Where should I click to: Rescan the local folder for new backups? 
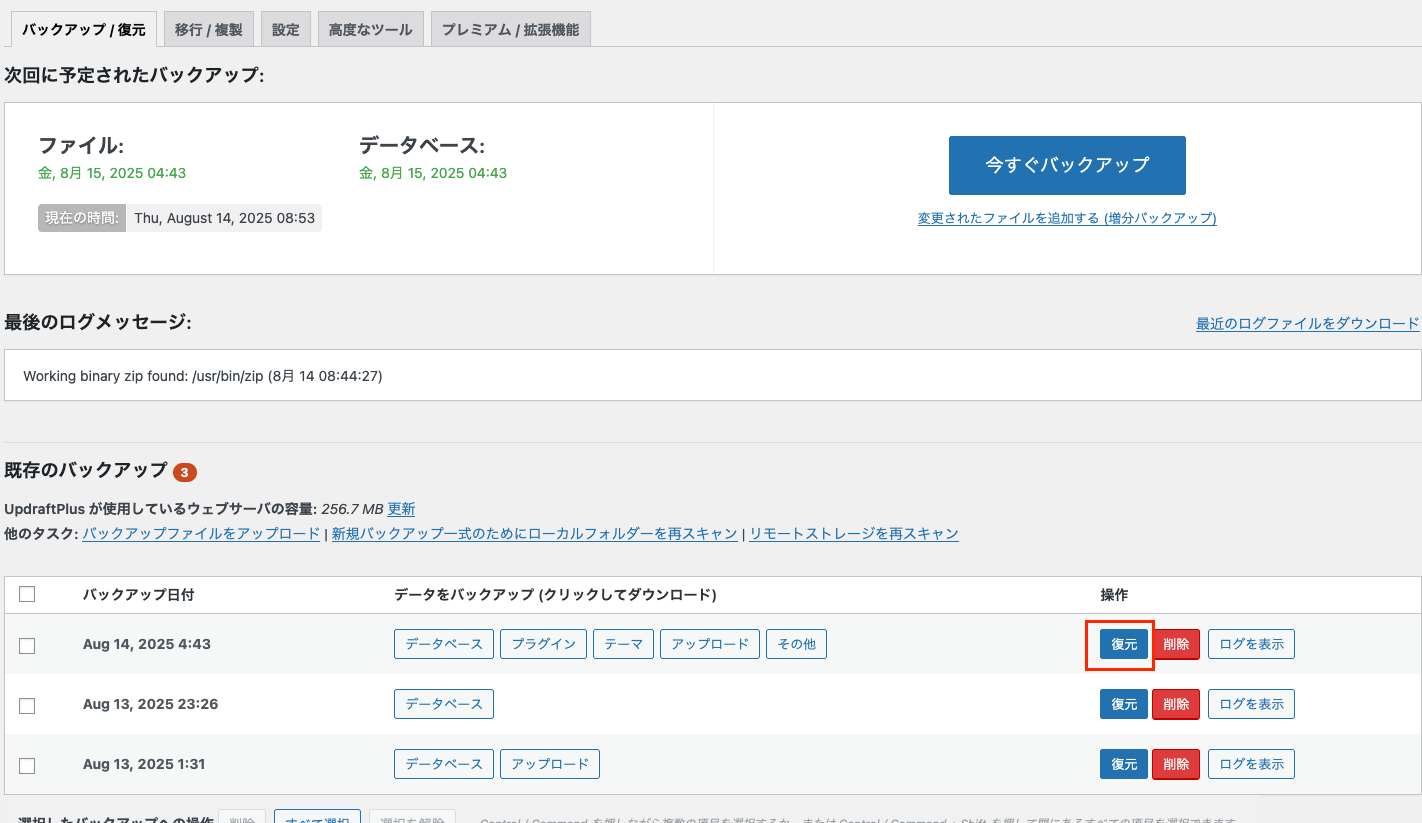(533, 533)
